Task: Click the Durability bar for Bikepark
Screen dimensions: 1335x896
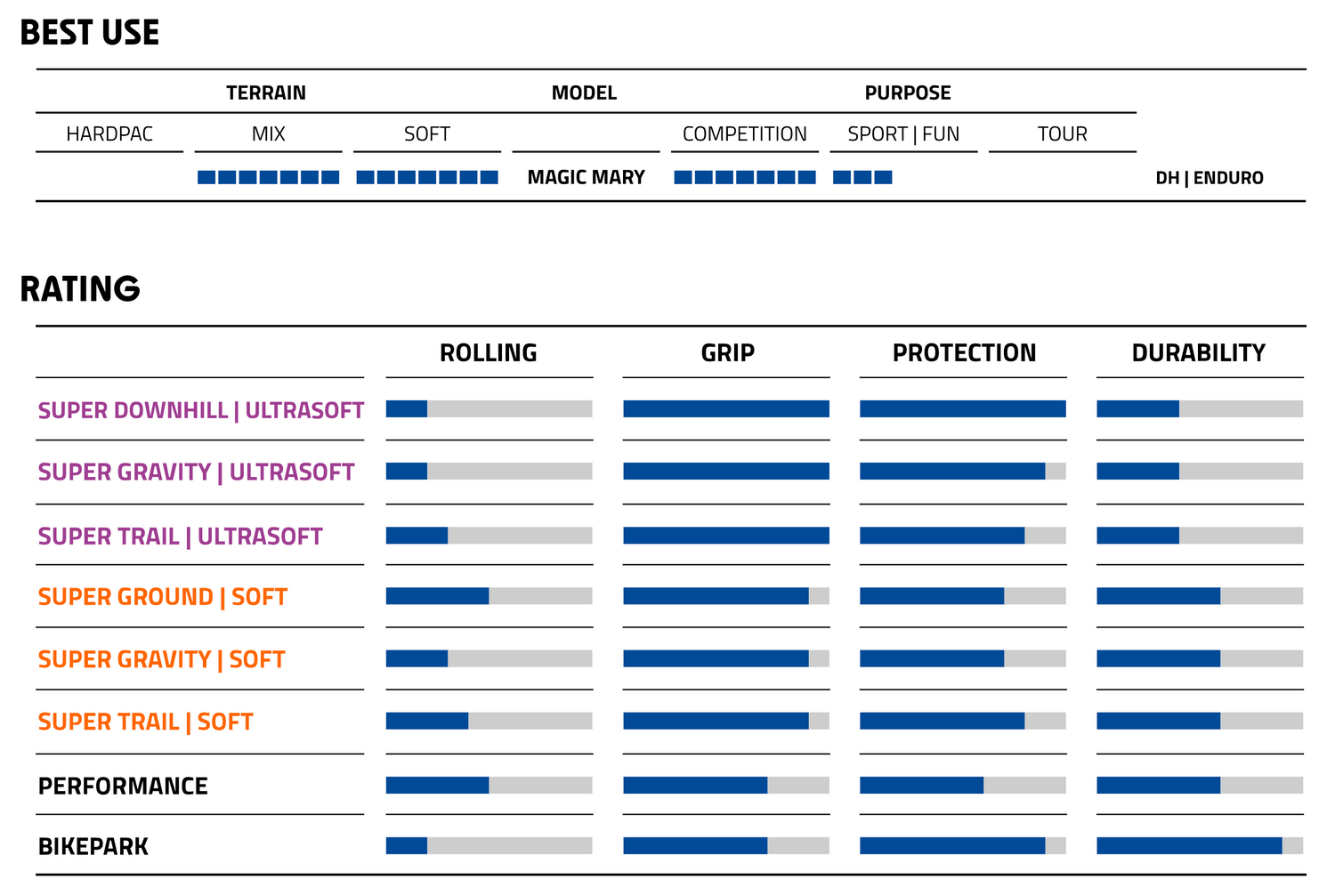Action: (1199, 846)
